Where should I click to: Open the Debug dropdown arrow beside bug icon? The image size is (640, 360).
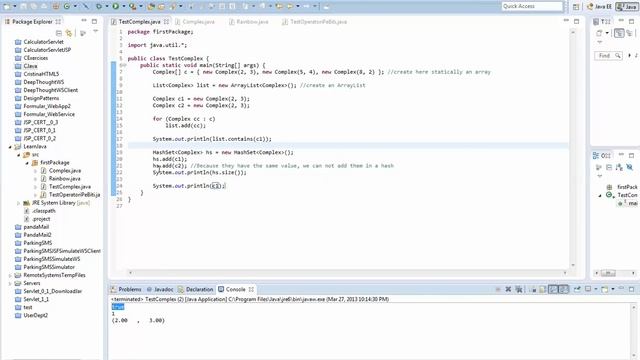107,6
